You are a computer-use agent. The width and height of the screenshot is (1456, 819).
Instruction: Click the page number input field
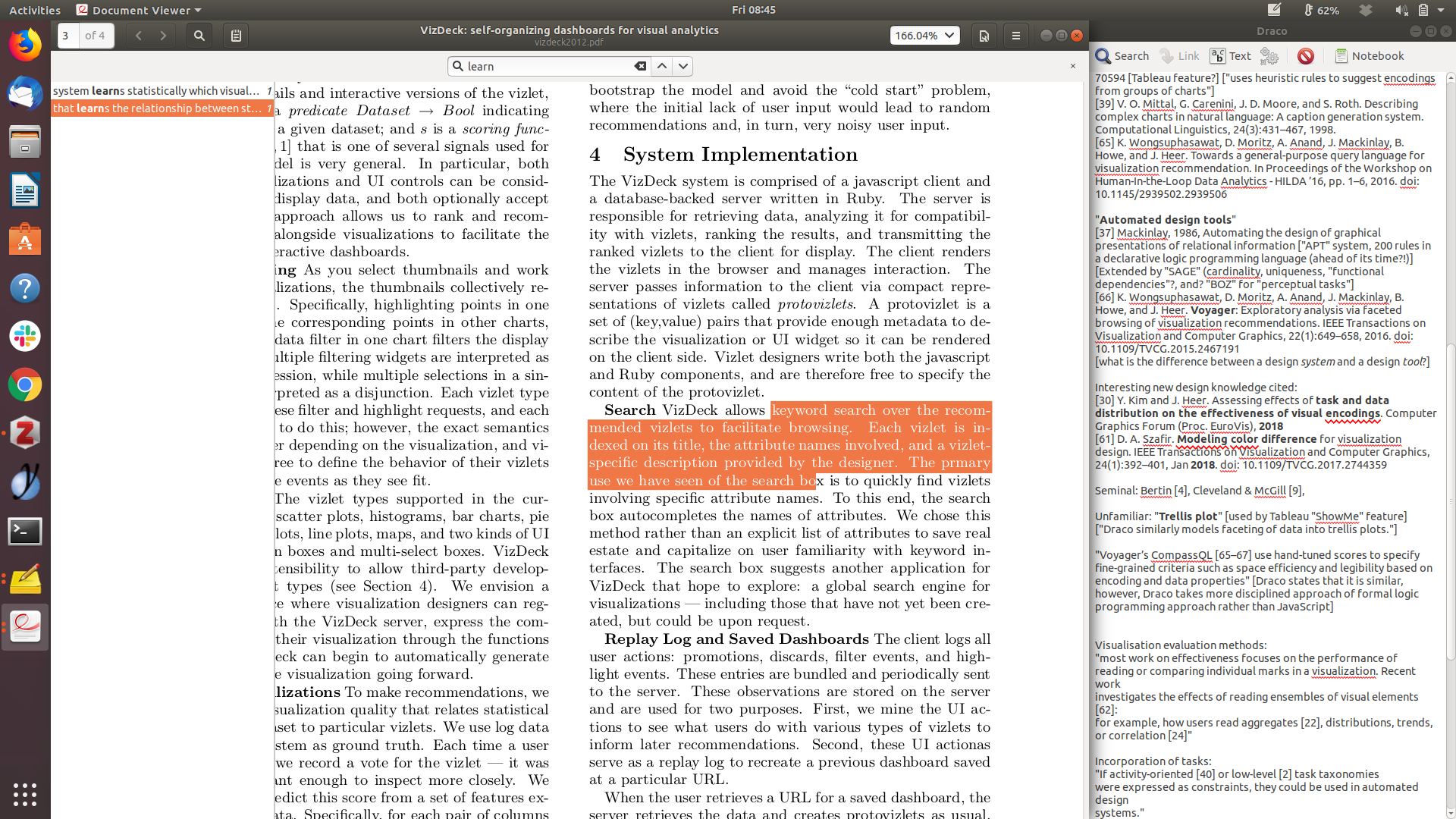[68, 36]
